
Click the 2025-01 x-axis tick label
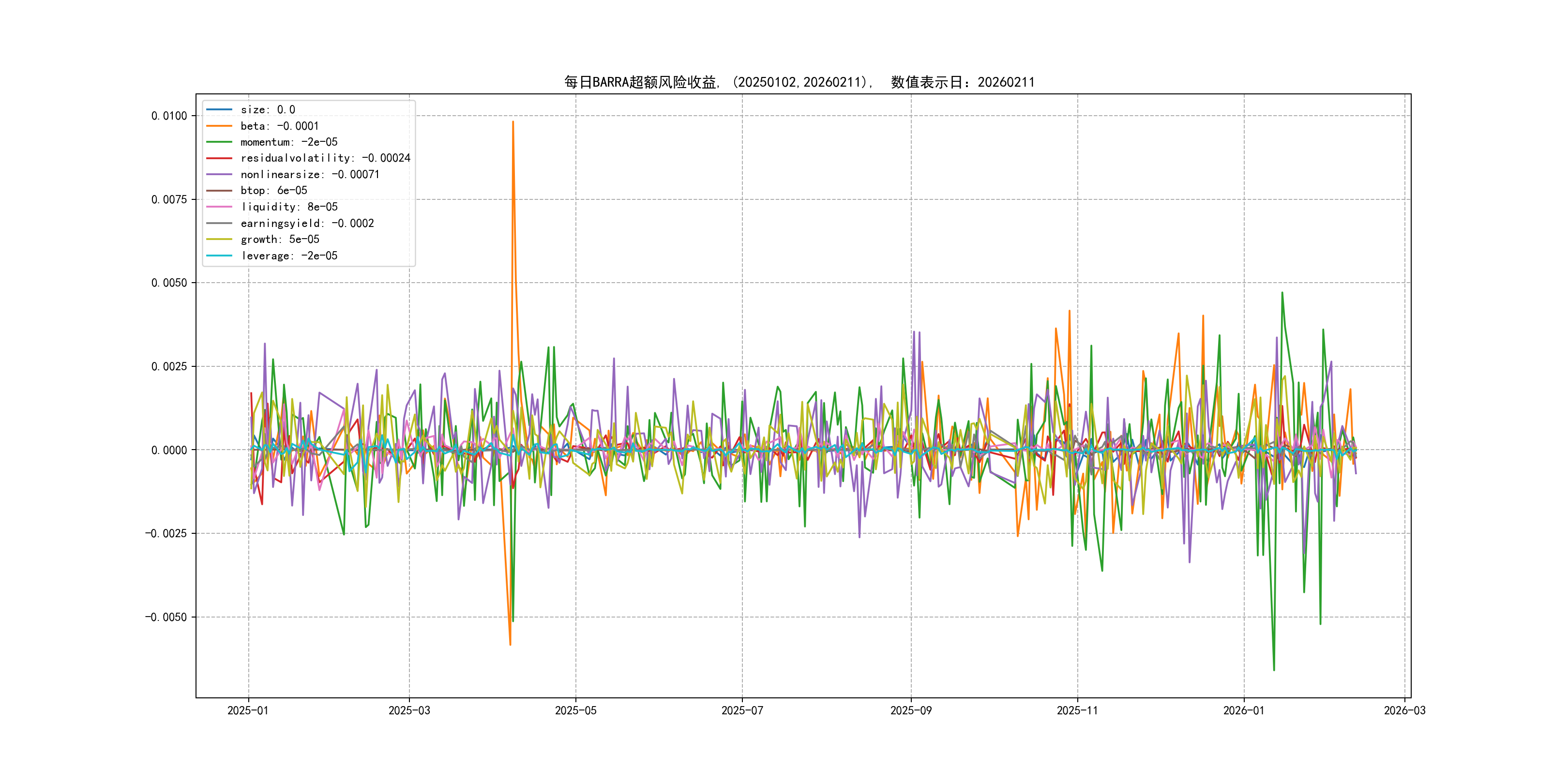tap(248, 710)
